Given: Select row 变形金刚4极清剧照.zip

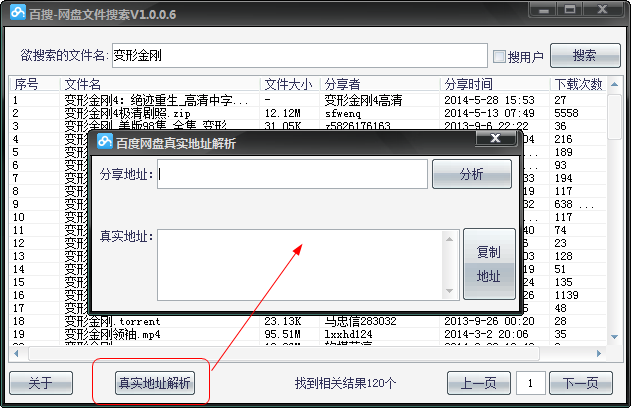Looking at the screenshot, I should 307,113.
